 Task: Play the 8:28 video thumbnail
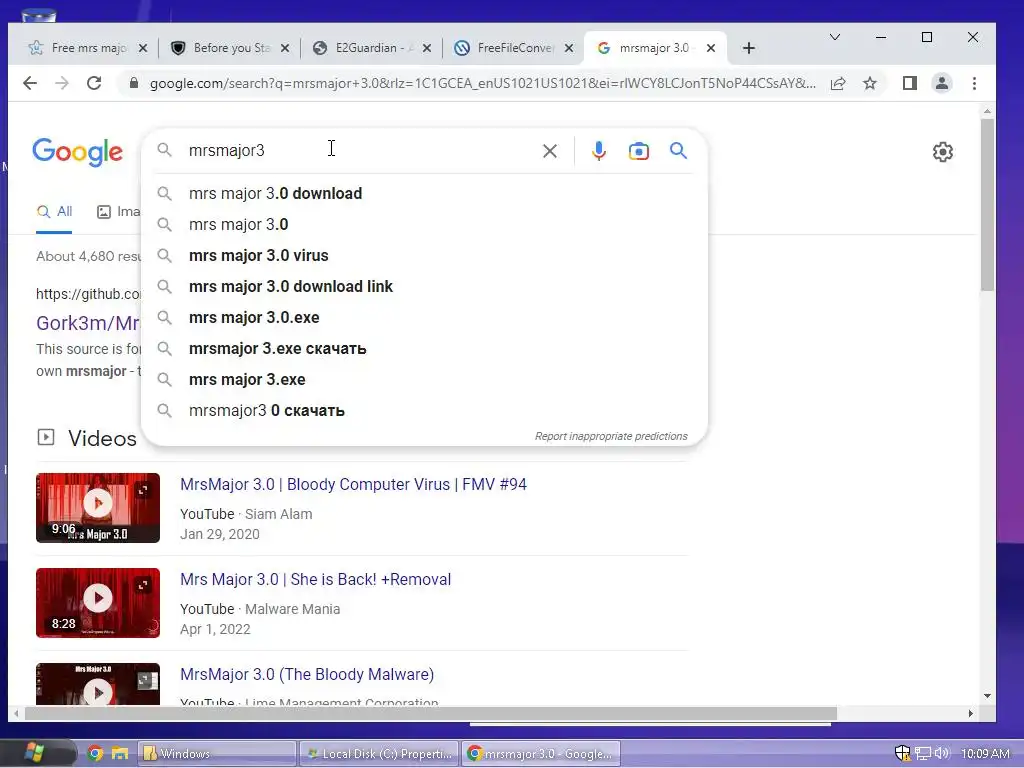pos(98,603)
